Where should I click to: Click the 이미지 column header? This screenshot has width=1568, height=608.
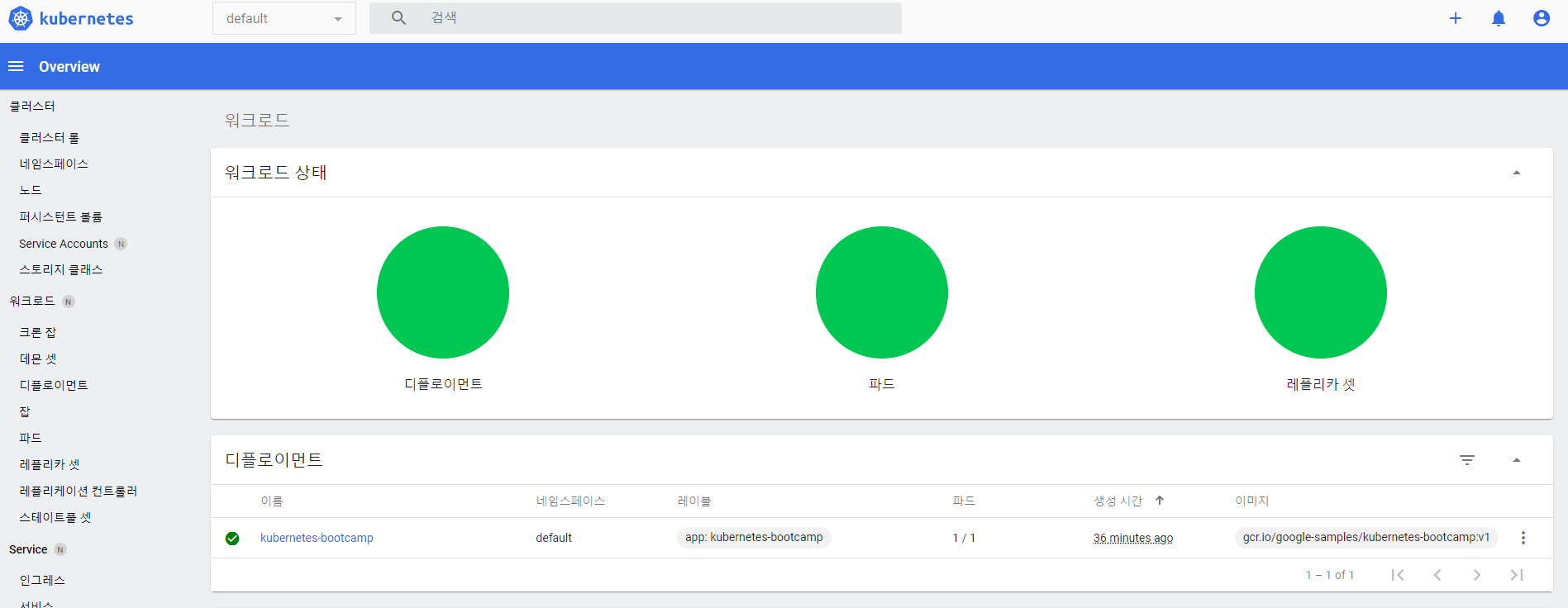1252,501
